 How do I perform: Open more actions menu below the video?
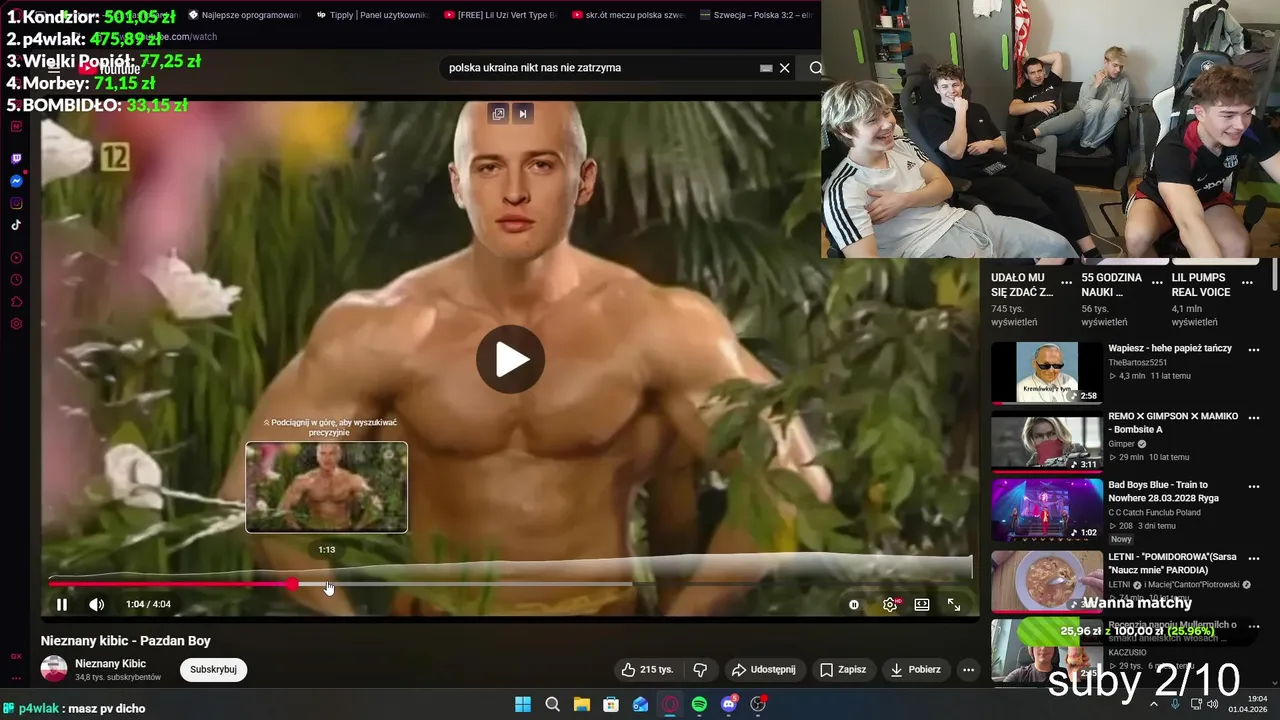967,669
